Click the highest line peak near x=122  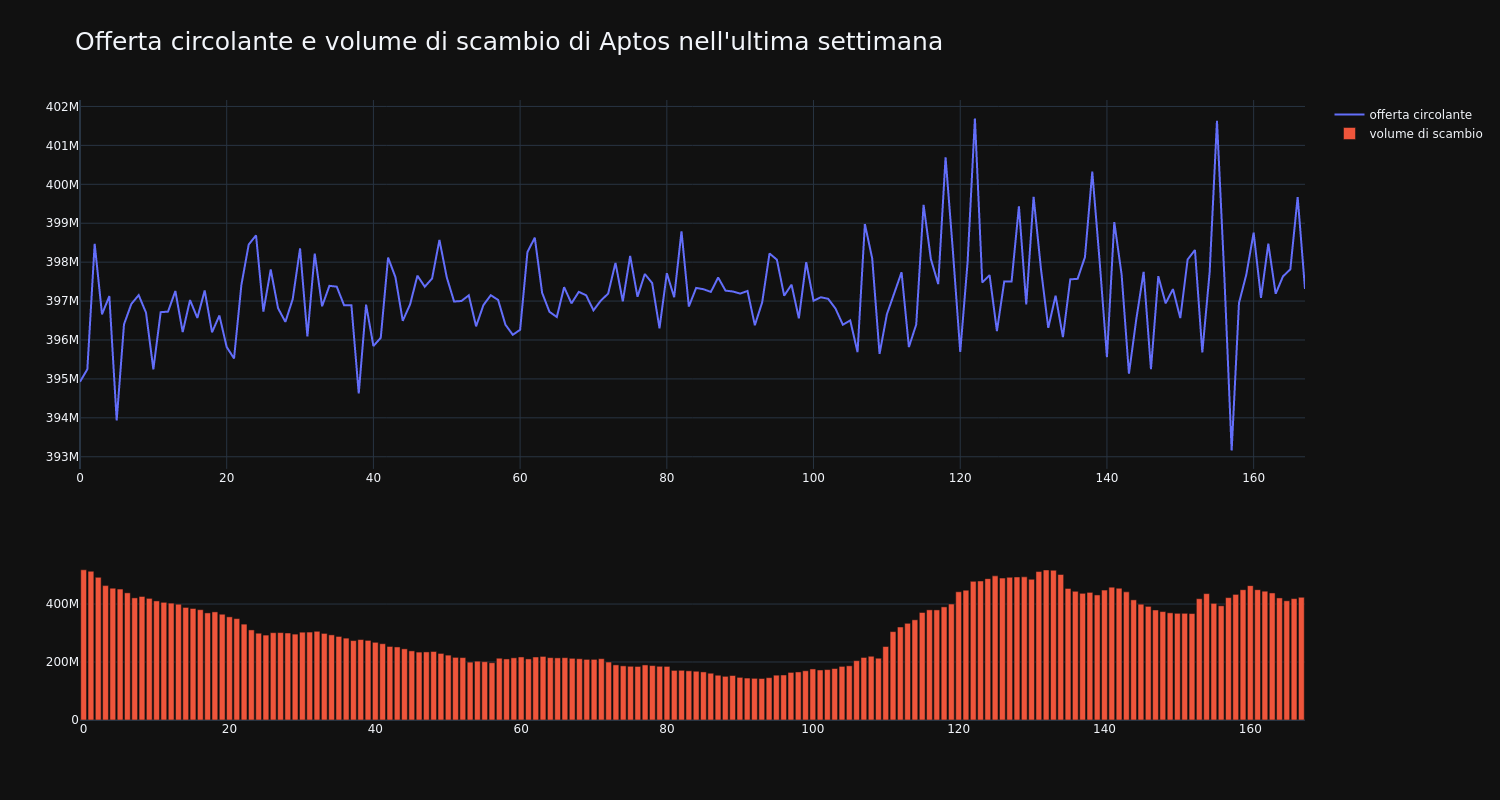coord(975,120)
